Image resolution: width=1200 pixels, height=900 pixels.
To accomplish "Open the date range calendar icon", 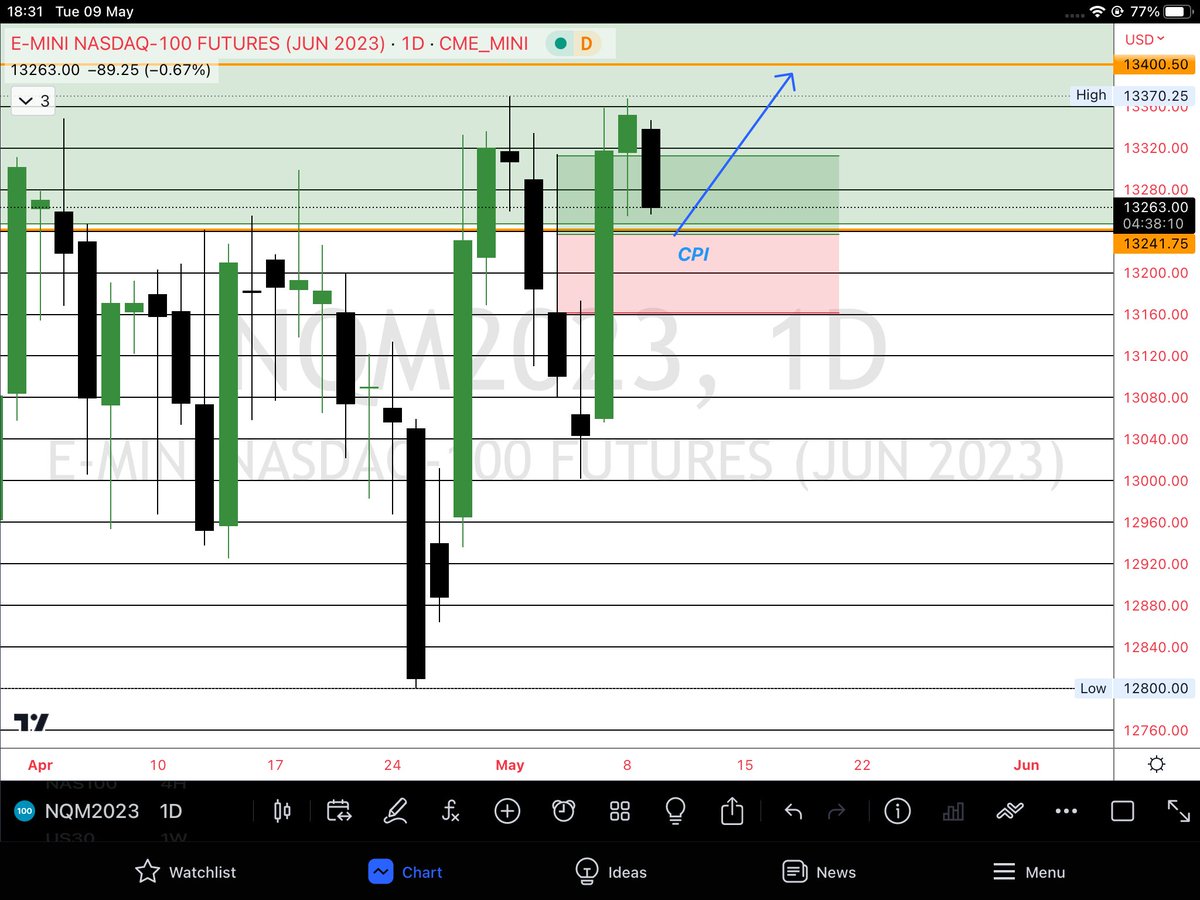I will point(339,811).
